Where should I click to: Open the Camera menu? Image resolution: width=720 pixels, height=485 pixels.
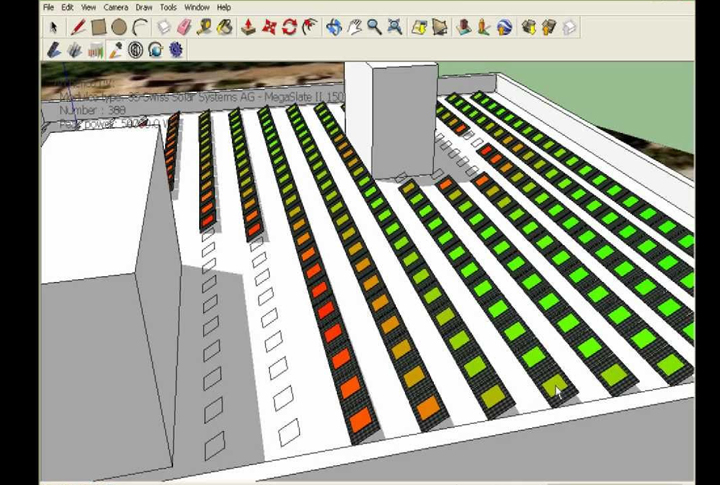click(x=115, y=7)
